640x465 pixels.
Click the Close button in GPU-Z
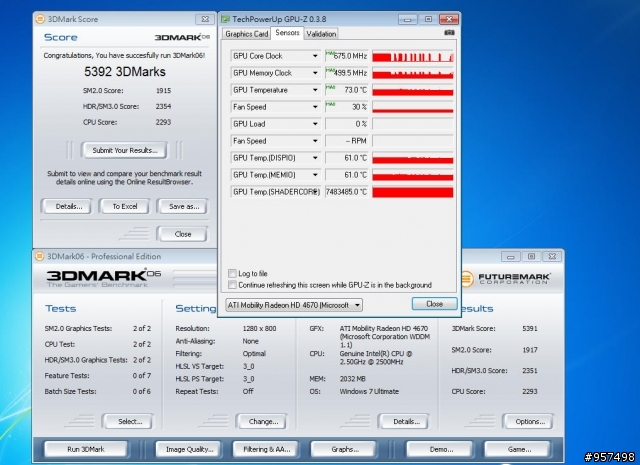pos(434,304)
